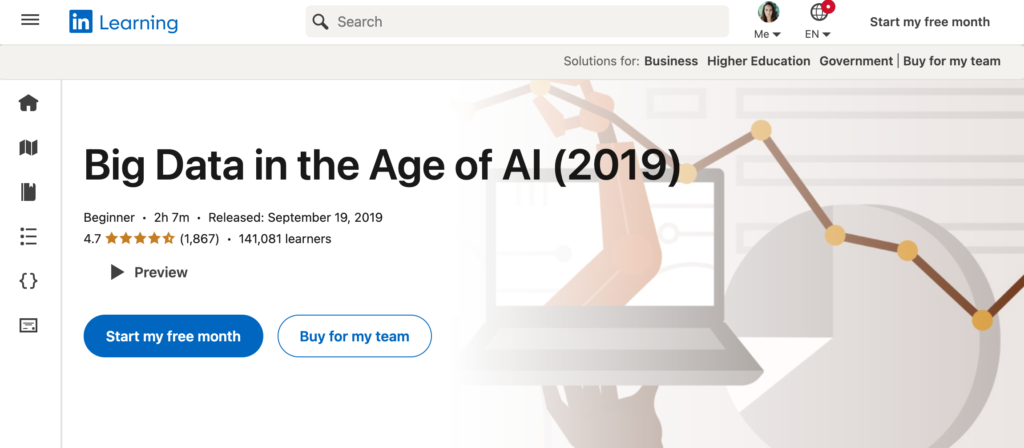Go to Home in the sidebar
The height and width of the screenshot is (448, 1024).
pos(29,103)
